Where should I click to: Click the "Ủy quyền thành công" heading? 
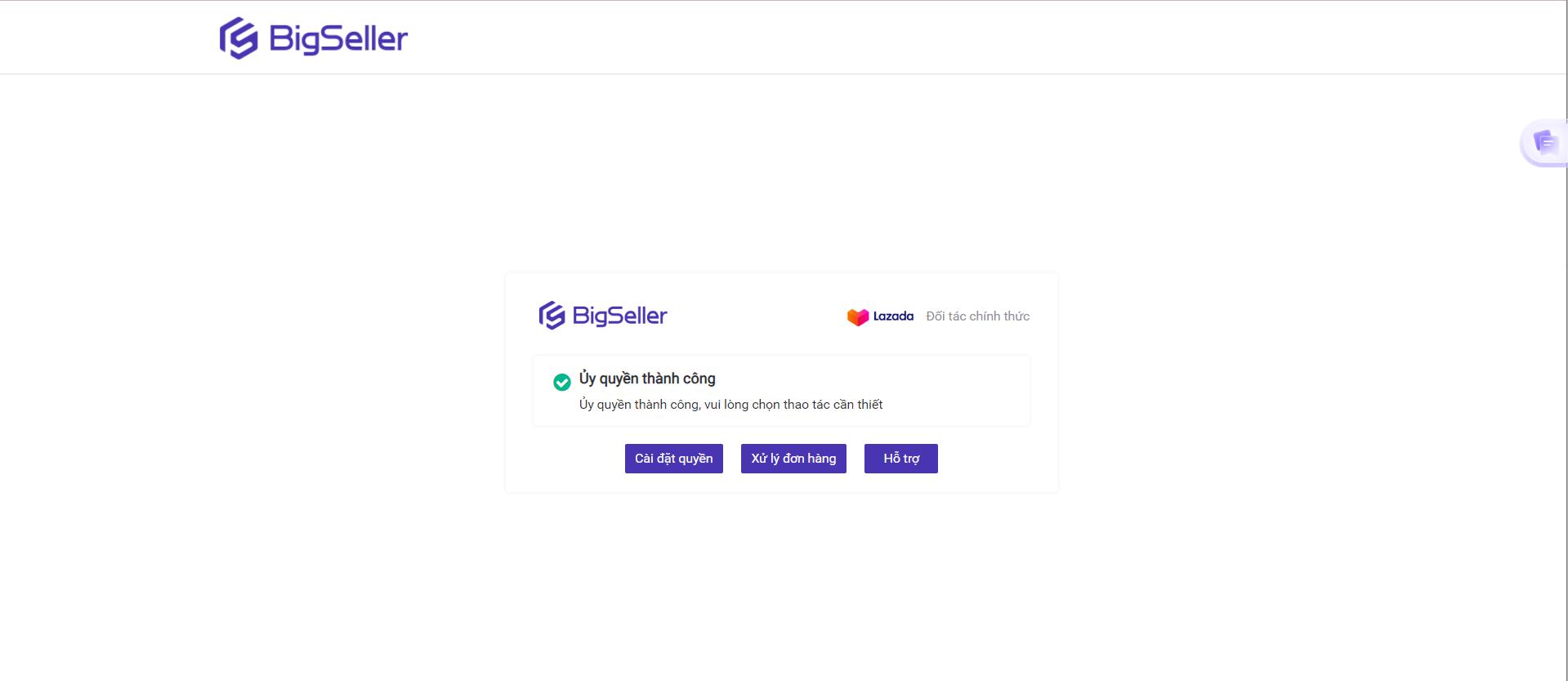coord(647,379)
